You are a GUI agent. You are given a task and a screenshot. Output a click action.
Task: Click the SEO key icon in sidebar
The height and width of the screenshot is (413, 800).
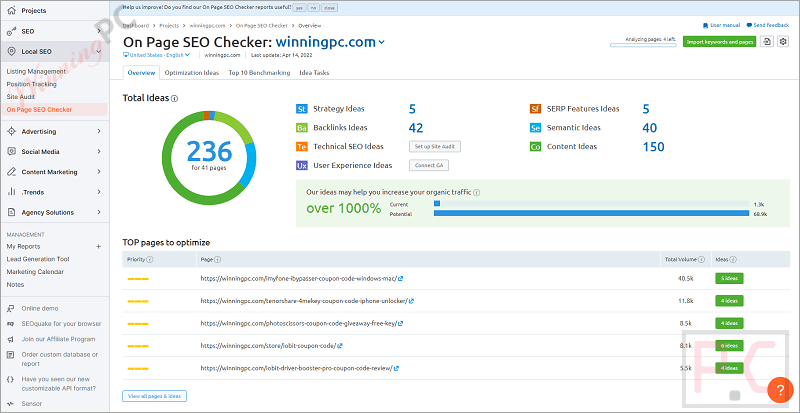pos(11,31)
